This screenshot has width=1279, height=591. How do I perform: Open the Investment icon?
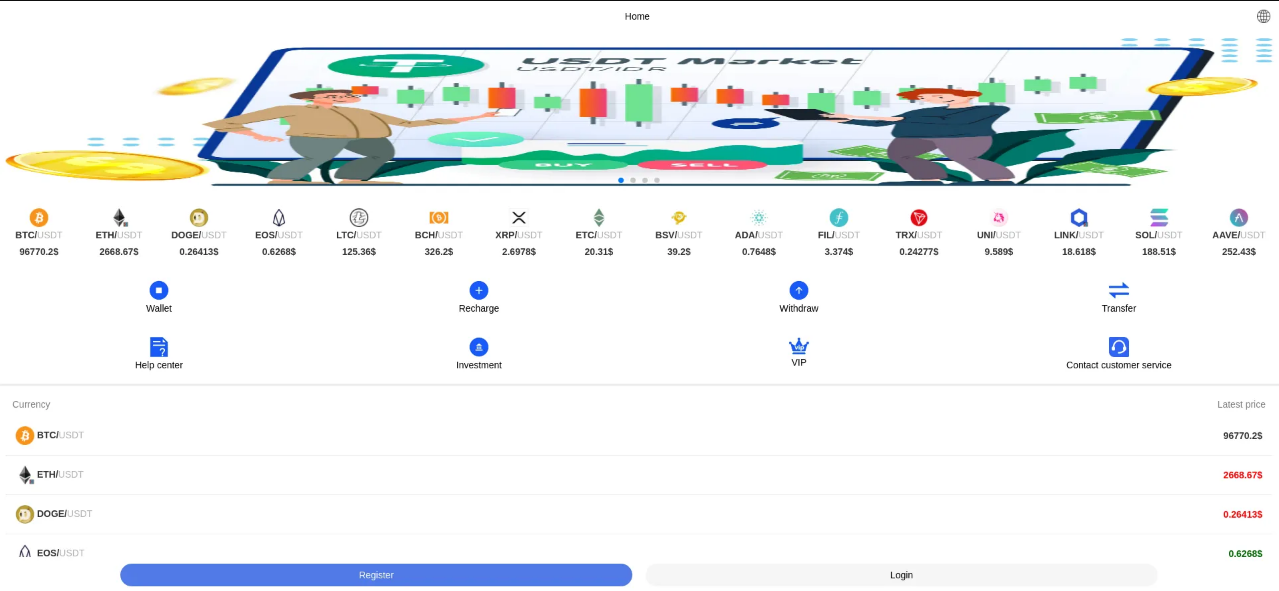pos(479,347)
